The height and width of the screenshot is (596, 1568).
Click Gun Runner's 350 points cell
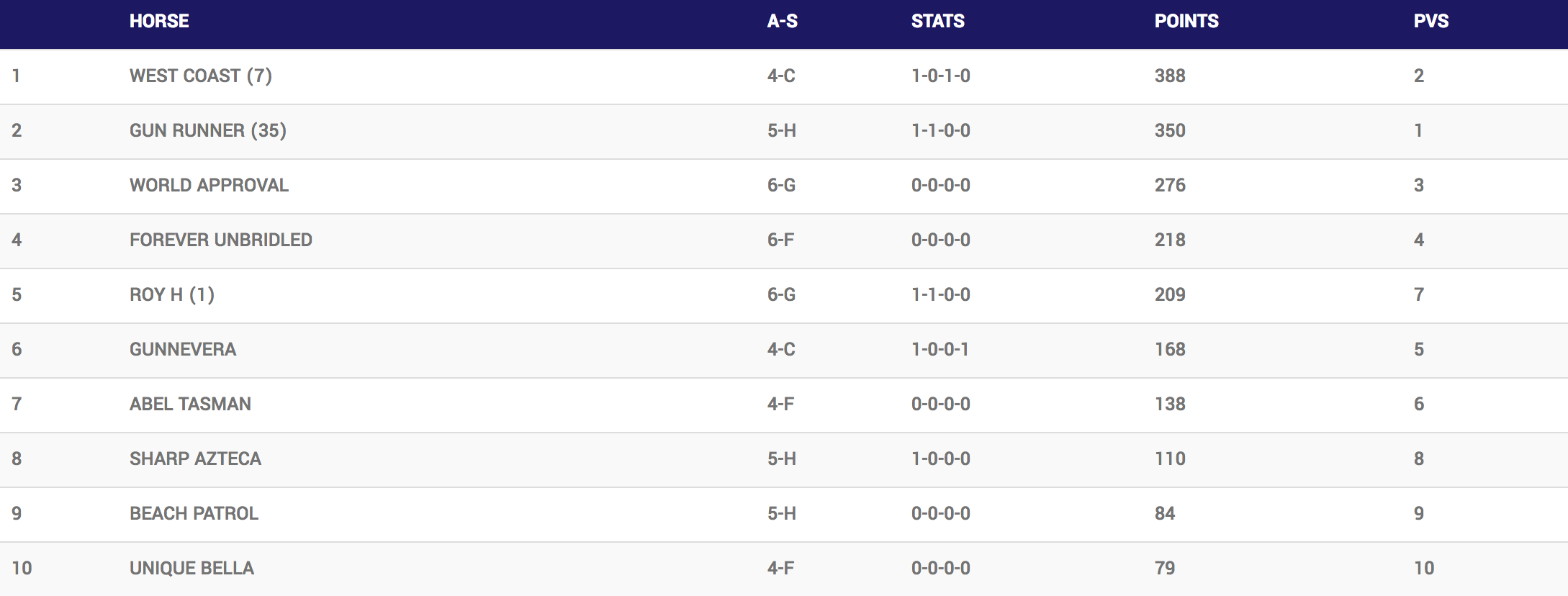tap(1170, 131)
